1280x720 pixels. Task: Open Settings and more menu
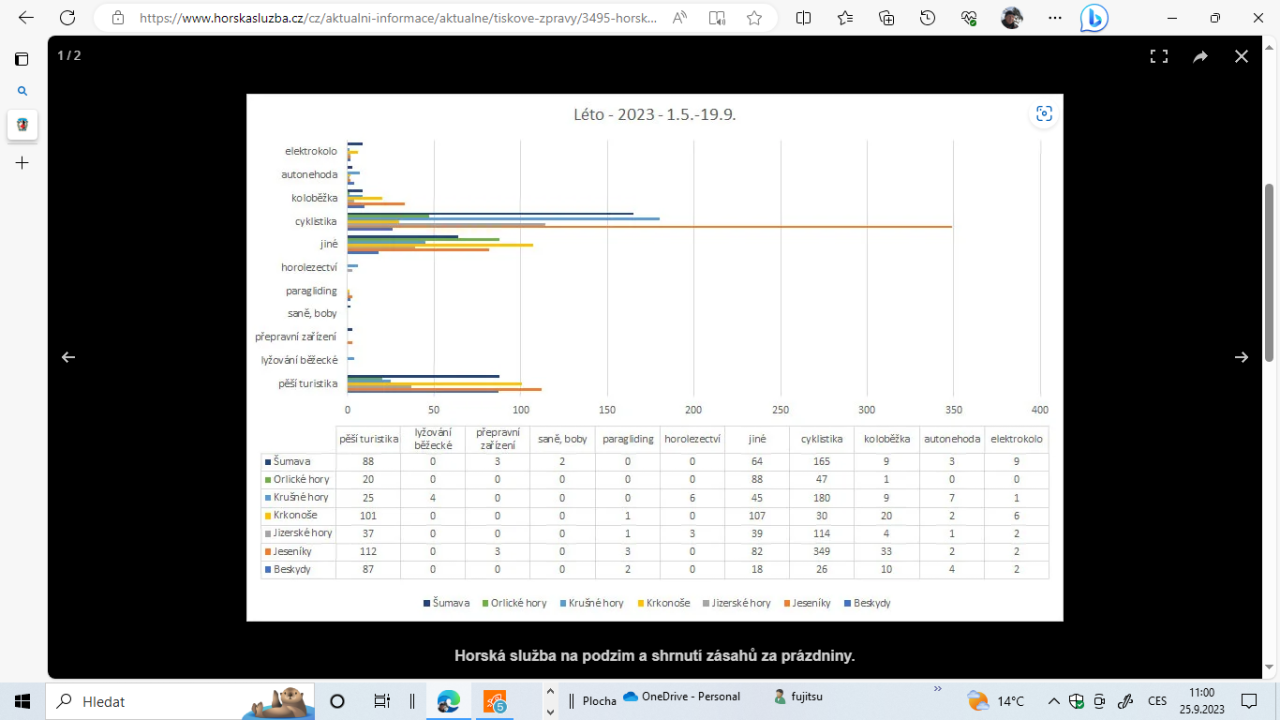pyautogui.click(x=1055, y=18)
